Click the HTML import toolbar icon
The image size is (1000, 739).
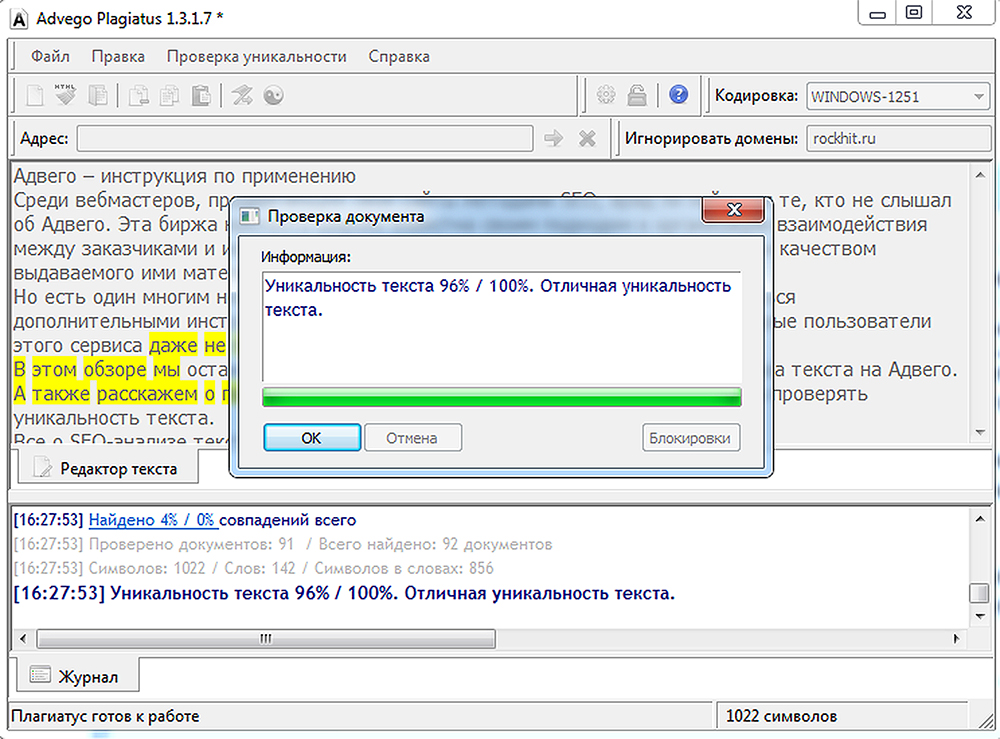click(66, 95)
